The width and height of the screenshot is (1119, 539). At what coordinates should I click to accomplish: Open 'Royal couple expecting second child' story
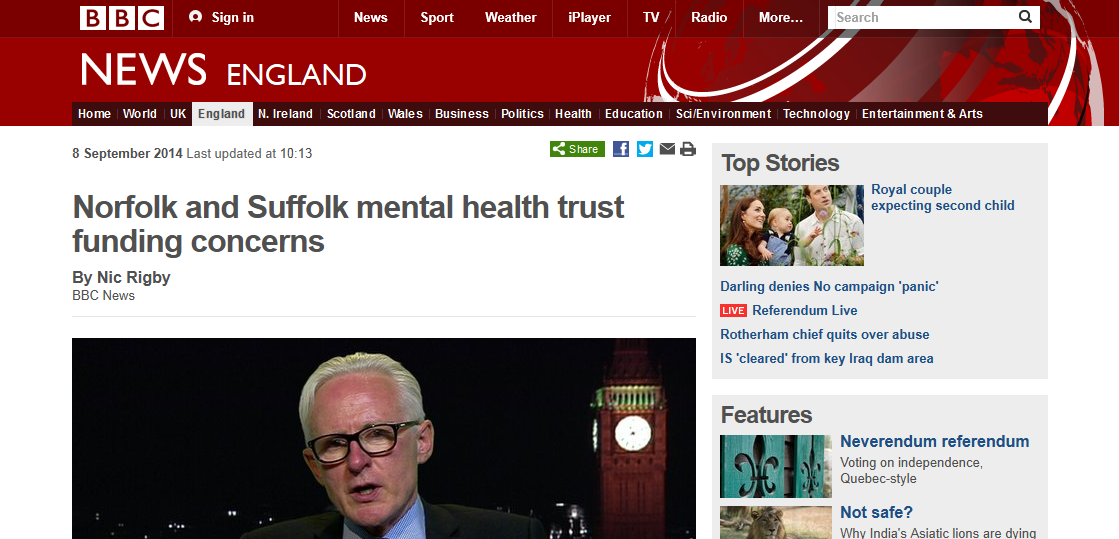tap(943, 198)
